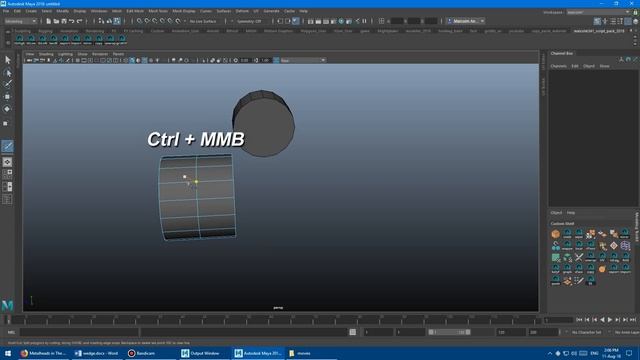Click No Live Surface field
This screenshot has height=360, width=640.
(202, 21)
